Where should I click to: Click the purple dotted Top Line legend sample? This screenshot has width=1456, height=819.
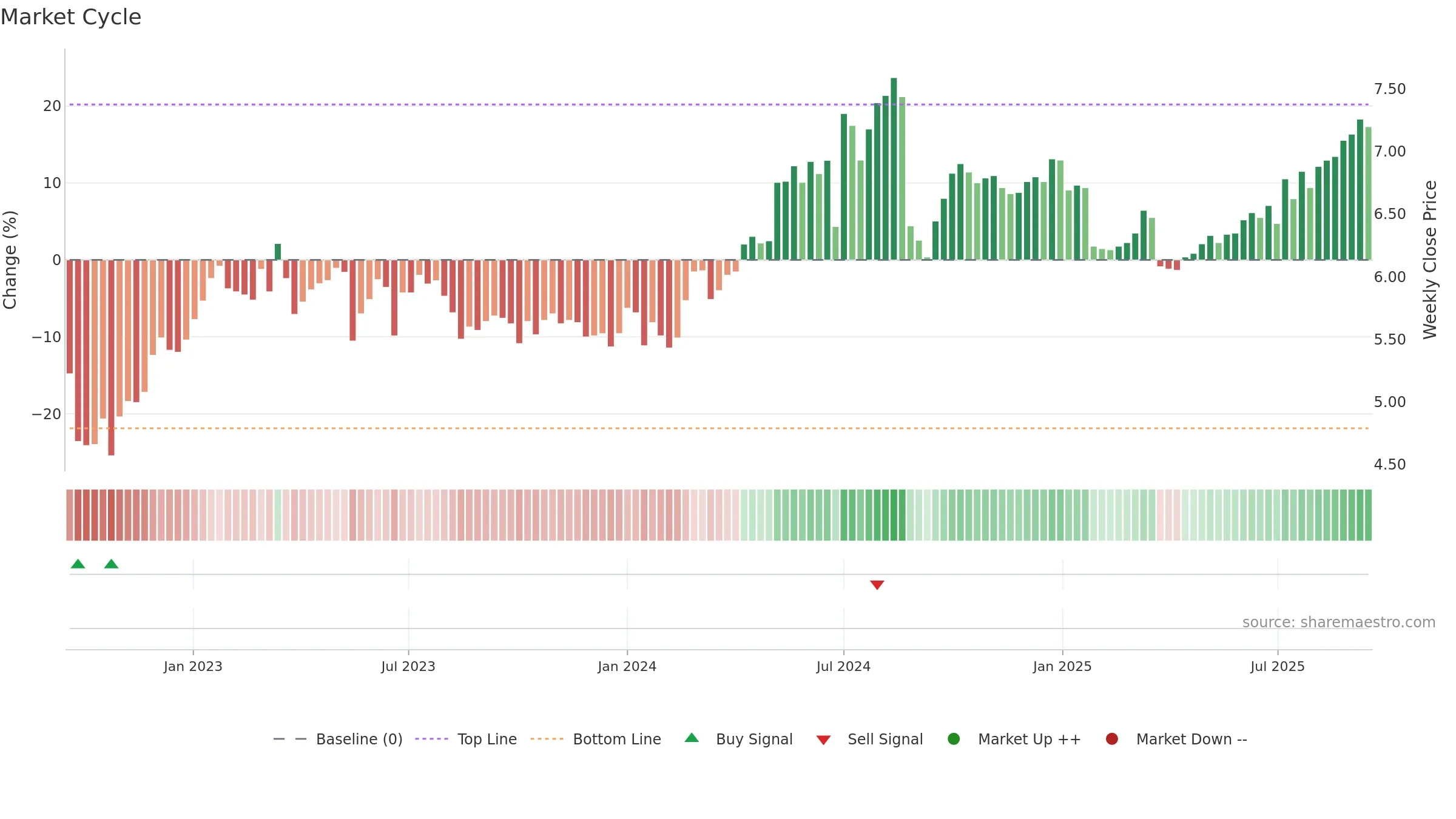pyautogui.click(x=431, y=739)
